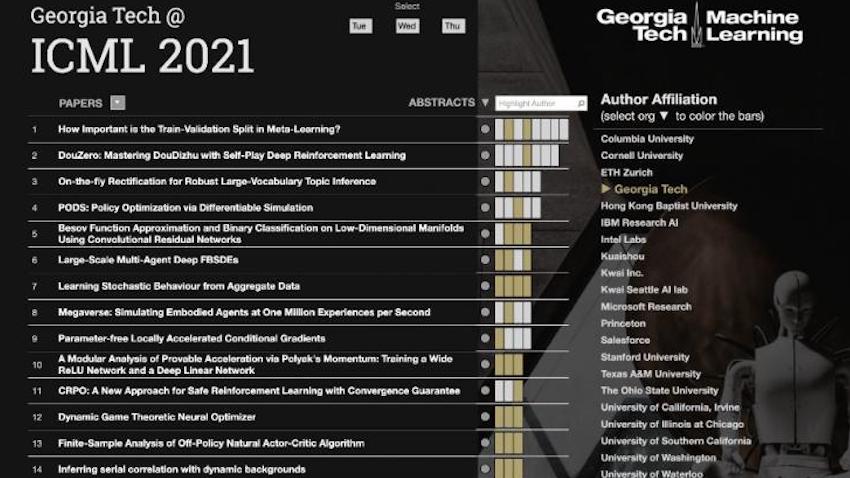Image resolution: width=850 pixels, height=478 pixels.
Task: Select Hong Kong Baptist University affiliation
Action: coord(669,206)
